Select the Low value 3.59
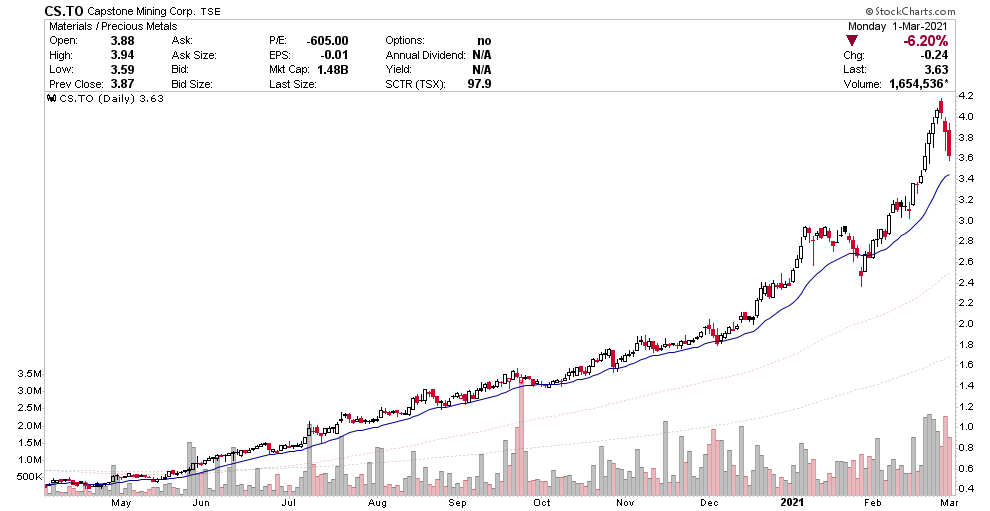The width and height of the screenshot is (990, 511). [x=122, y=69]
